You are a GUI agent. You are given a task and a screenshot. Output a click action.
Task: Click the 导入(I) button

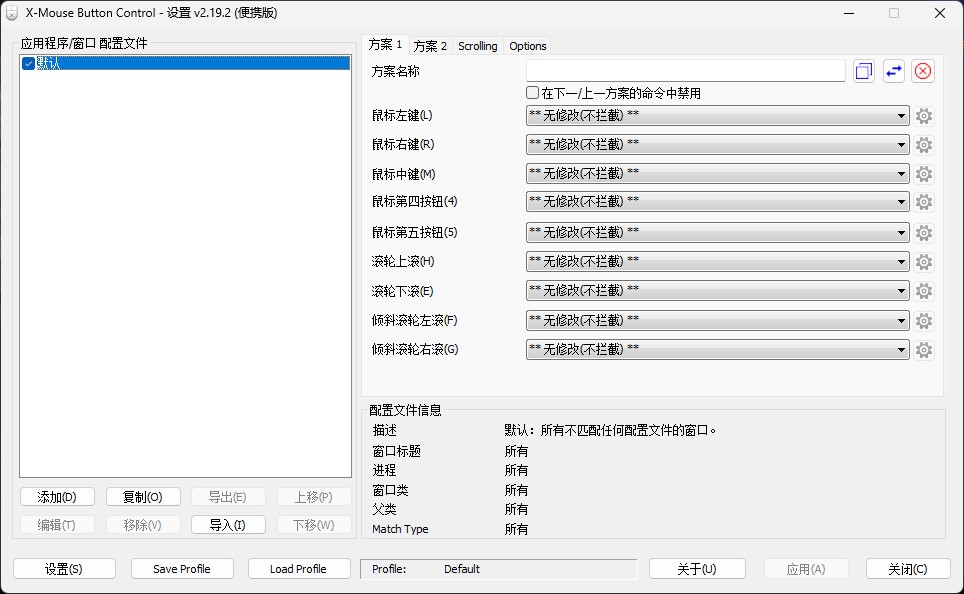tap(228, 525)
